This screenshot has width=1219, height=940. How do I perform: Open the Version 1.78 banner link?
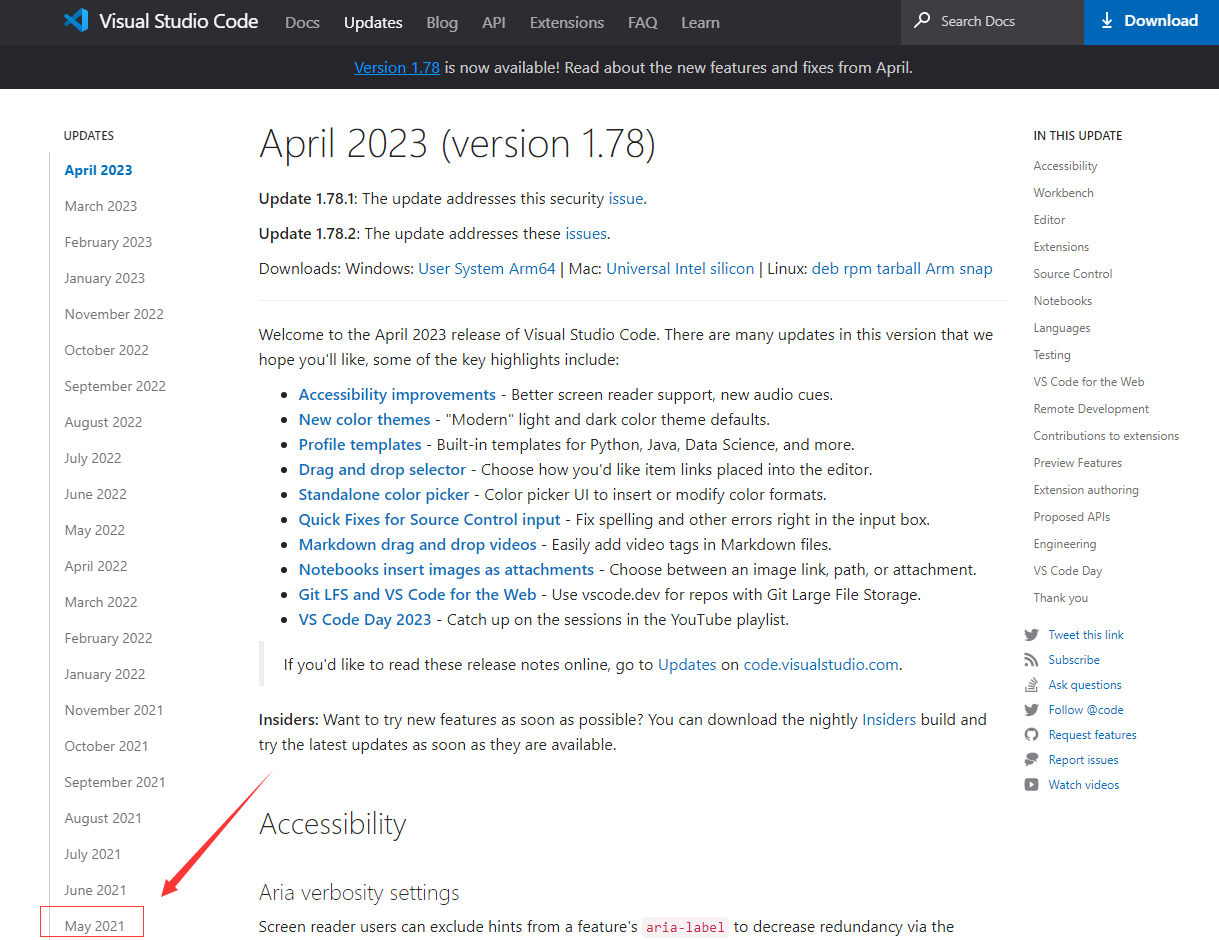397,68
